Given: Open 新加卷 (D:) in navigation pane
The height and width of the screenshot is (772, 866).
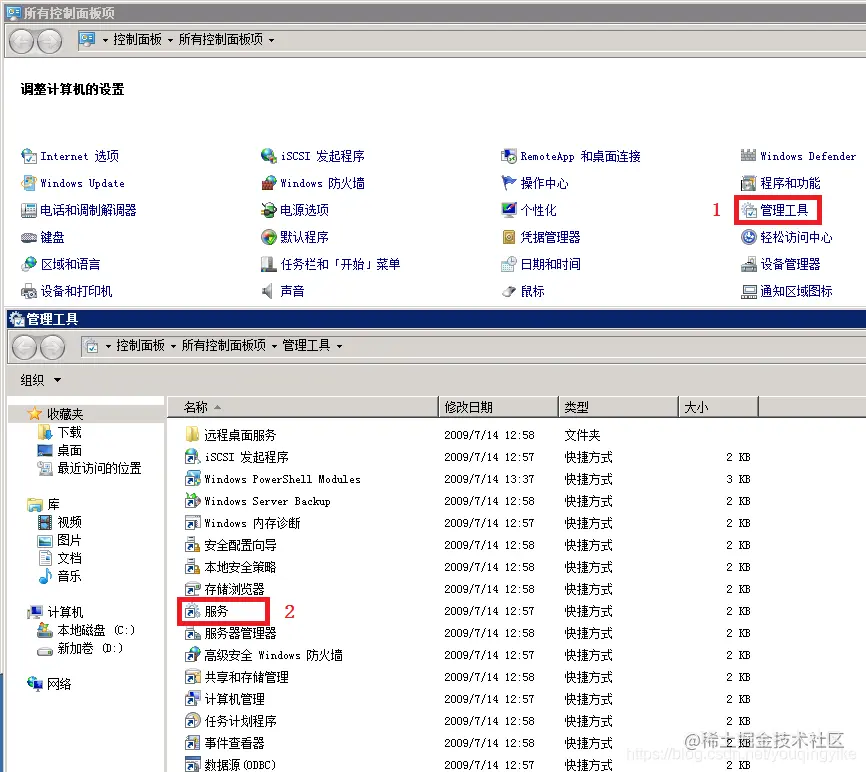Looking at the screenshot, I should tap(90, 648).
